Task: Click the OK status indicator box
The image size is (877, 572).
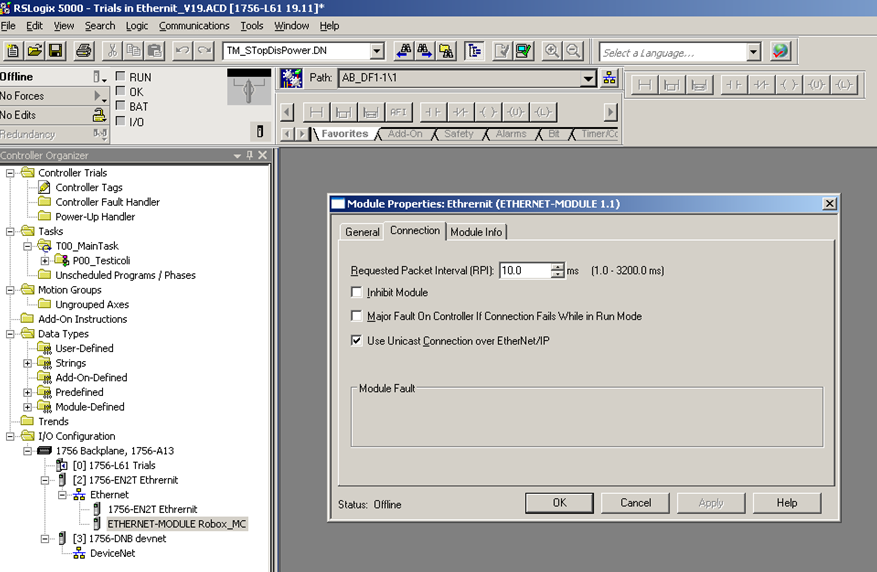Action: (x=120, y=91)
